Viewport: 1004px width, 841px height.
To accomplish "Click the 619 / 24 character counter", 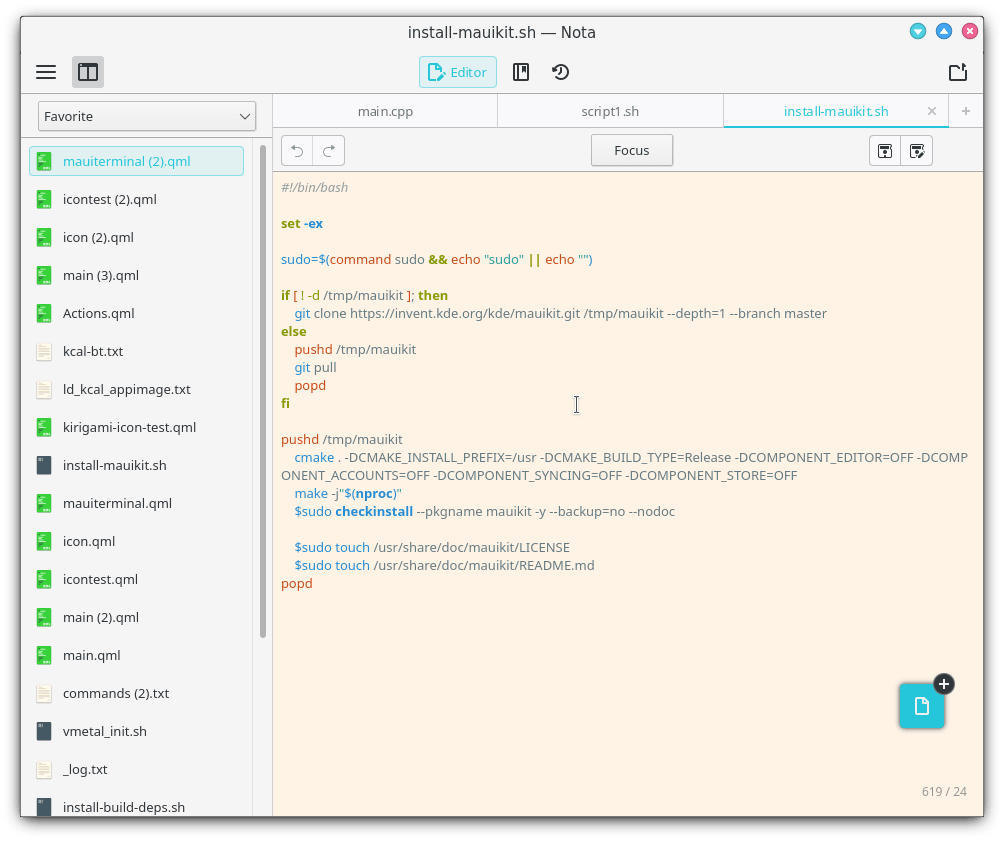I will (x=944, y=792).
